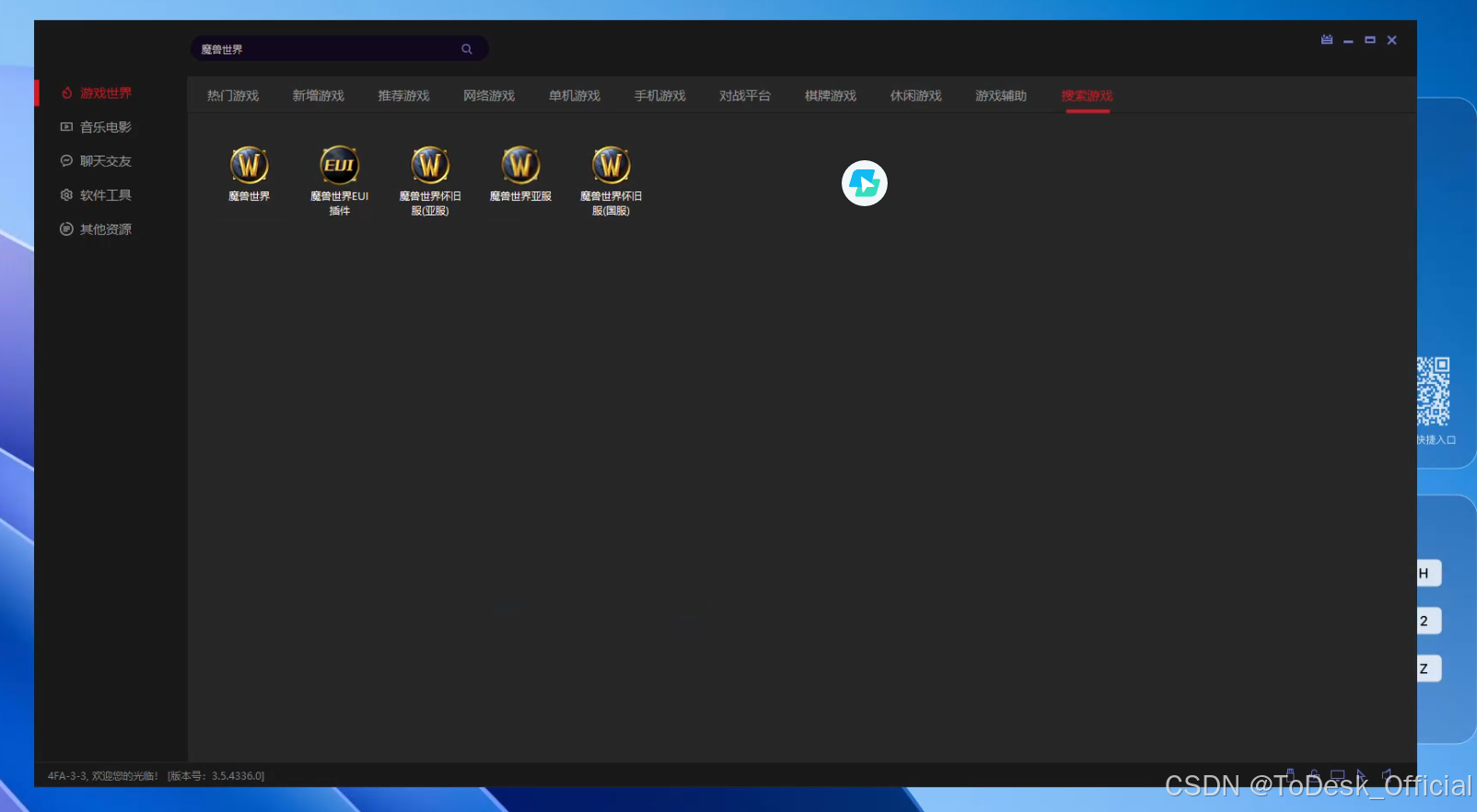Switch to the 休闲游戏 tab
Viewport: 1477px width, 812px height.
[x=916, y=96]
